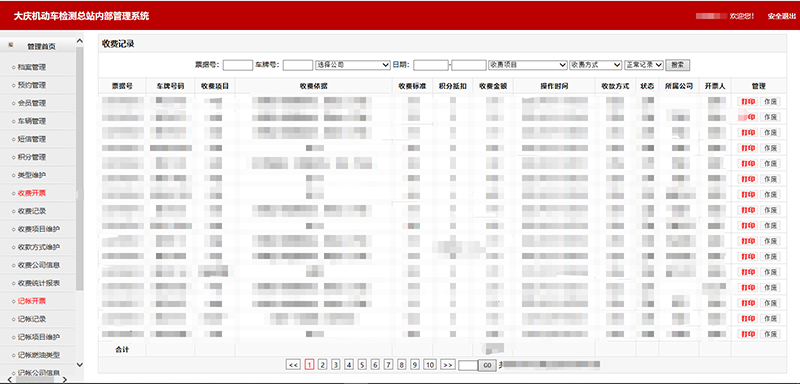Click the 安全退出 logout link
Screen dimensions: 800x384
[x=781, y=16]
